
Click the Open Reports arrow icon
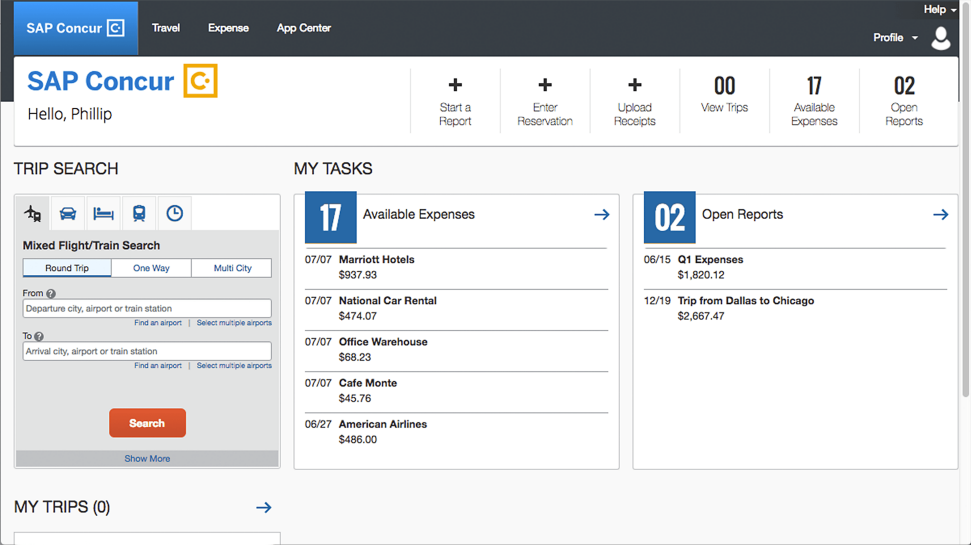click(941, 214)
